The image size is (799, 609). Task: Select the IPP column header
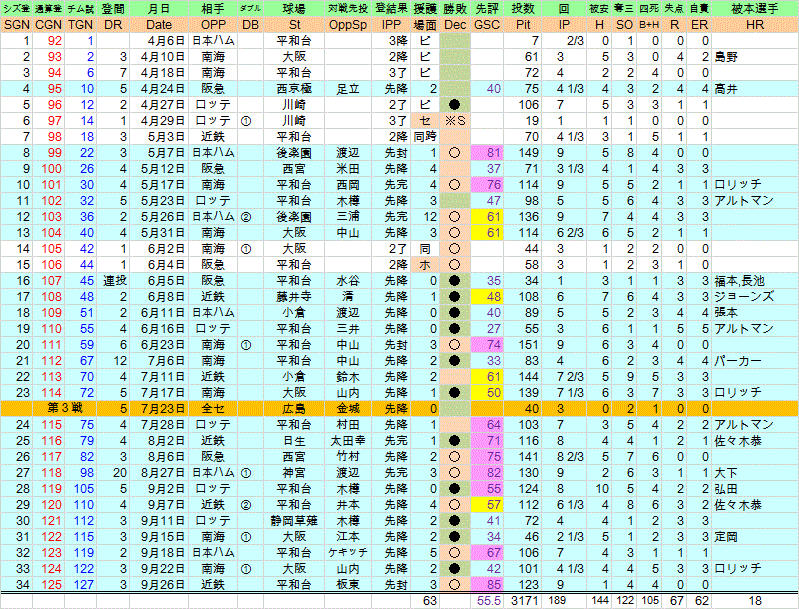391,24
